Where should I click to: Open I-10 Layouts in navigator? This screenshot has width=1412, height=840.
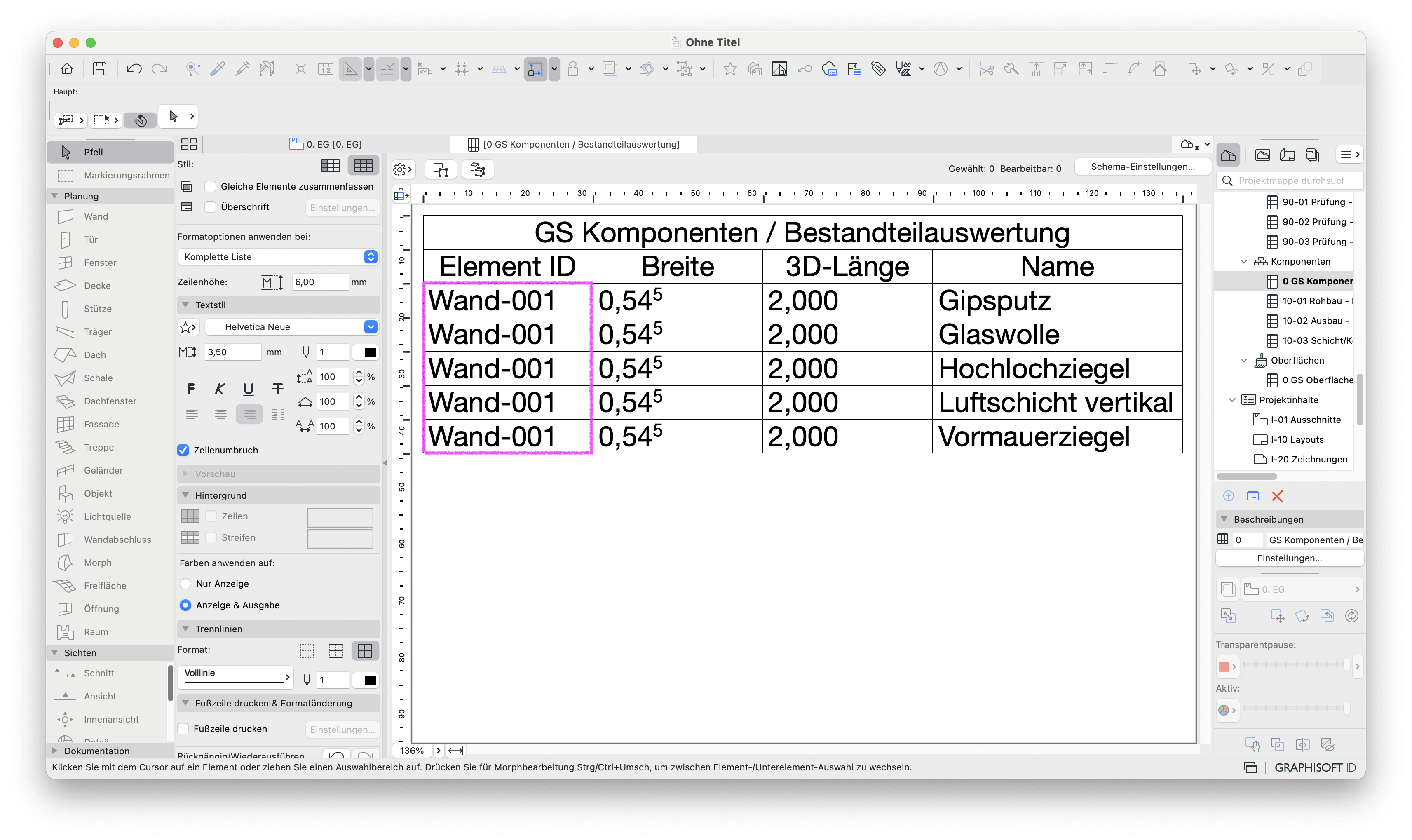tap(1289, 440)
